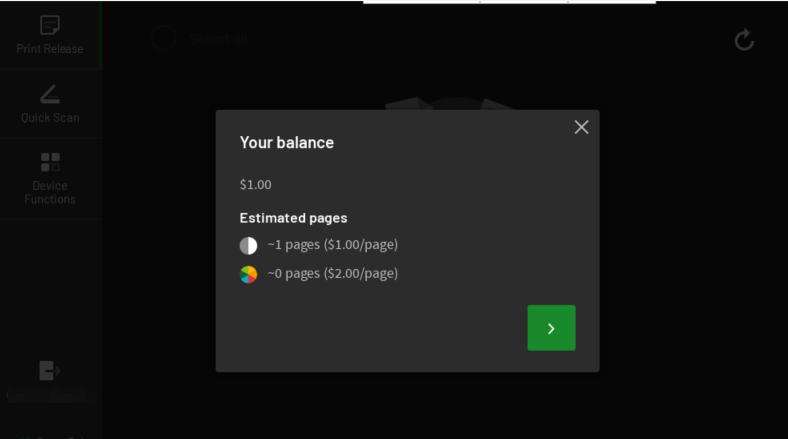Click the grayscale half-circle icon
Viewport: 788px width, 439px height.
click(x=248, y=246)
